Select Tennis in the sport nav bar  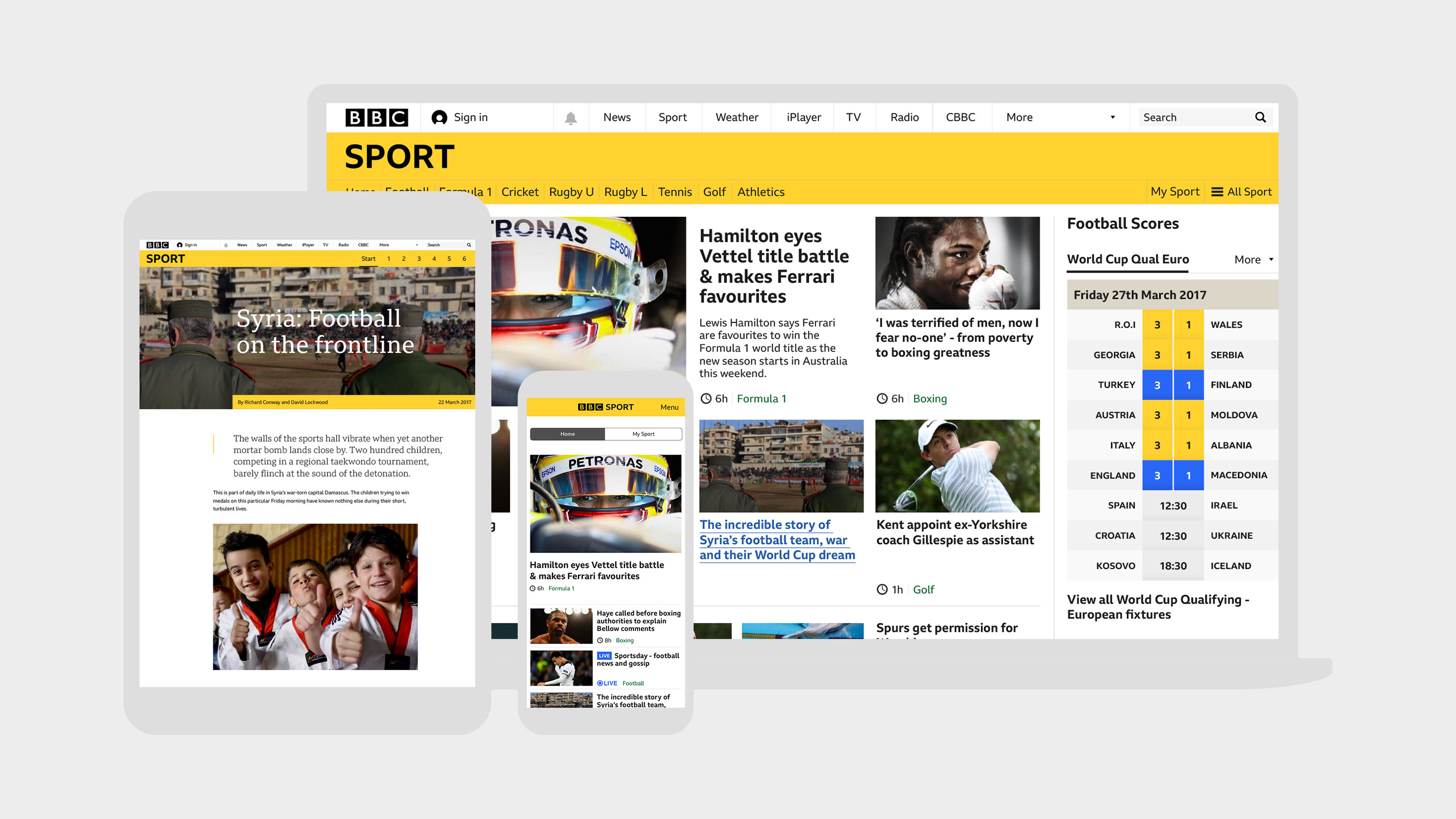tap(675, 192)
